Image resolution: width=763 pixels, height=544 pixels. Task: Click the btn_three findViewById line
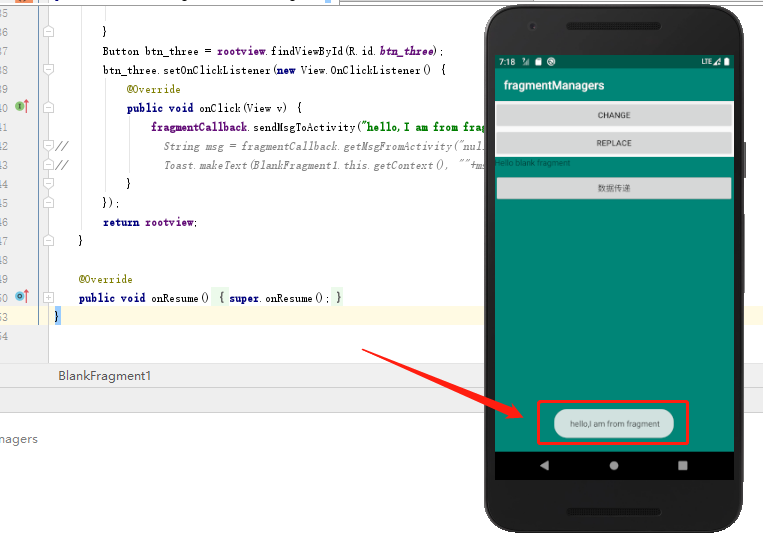272,51
